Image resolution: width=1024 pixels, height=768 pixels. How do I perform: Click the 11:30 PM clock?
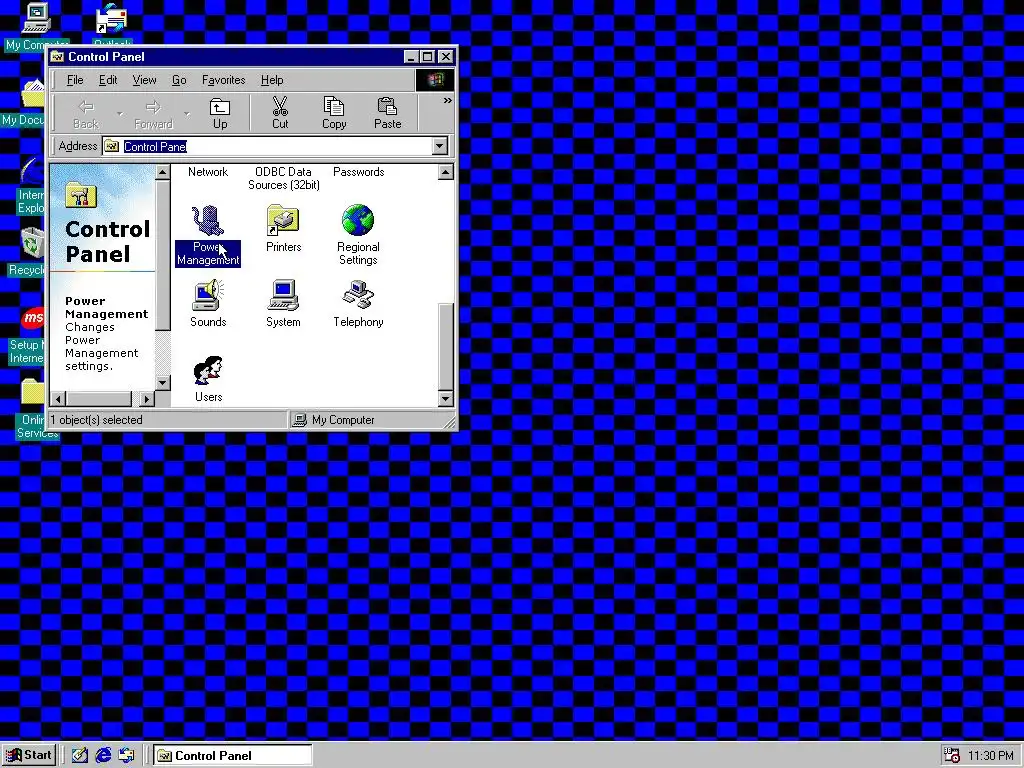click(x=991, y=756)
